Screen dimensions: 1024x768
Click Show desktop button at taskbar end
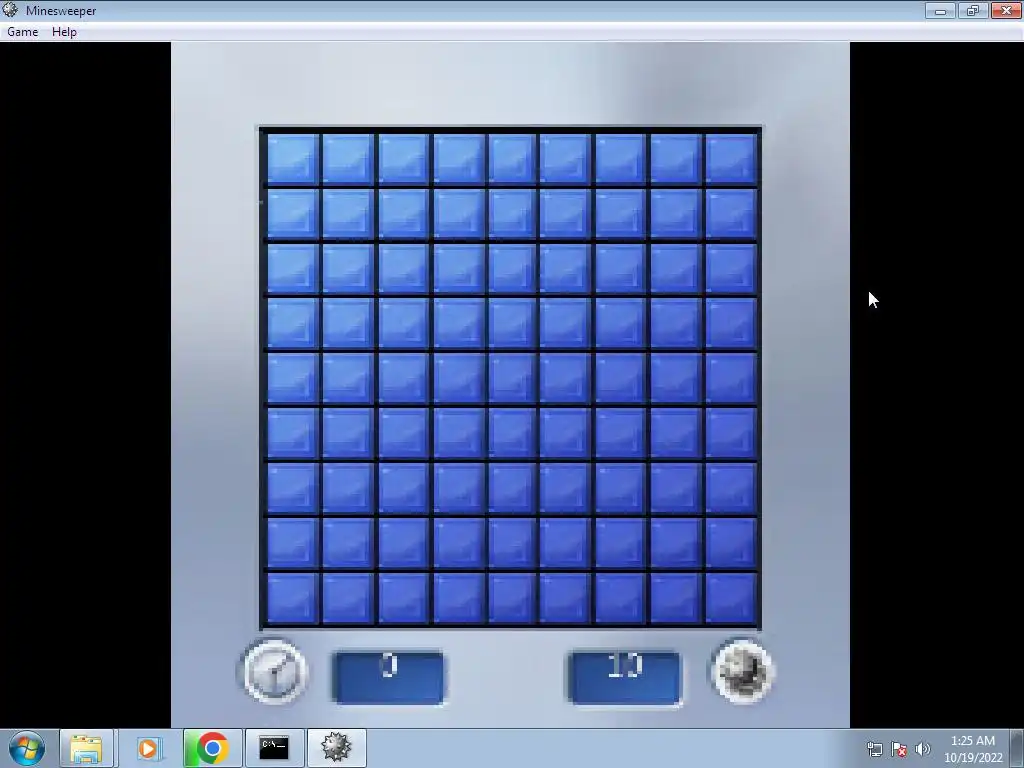click(1017, 748)
